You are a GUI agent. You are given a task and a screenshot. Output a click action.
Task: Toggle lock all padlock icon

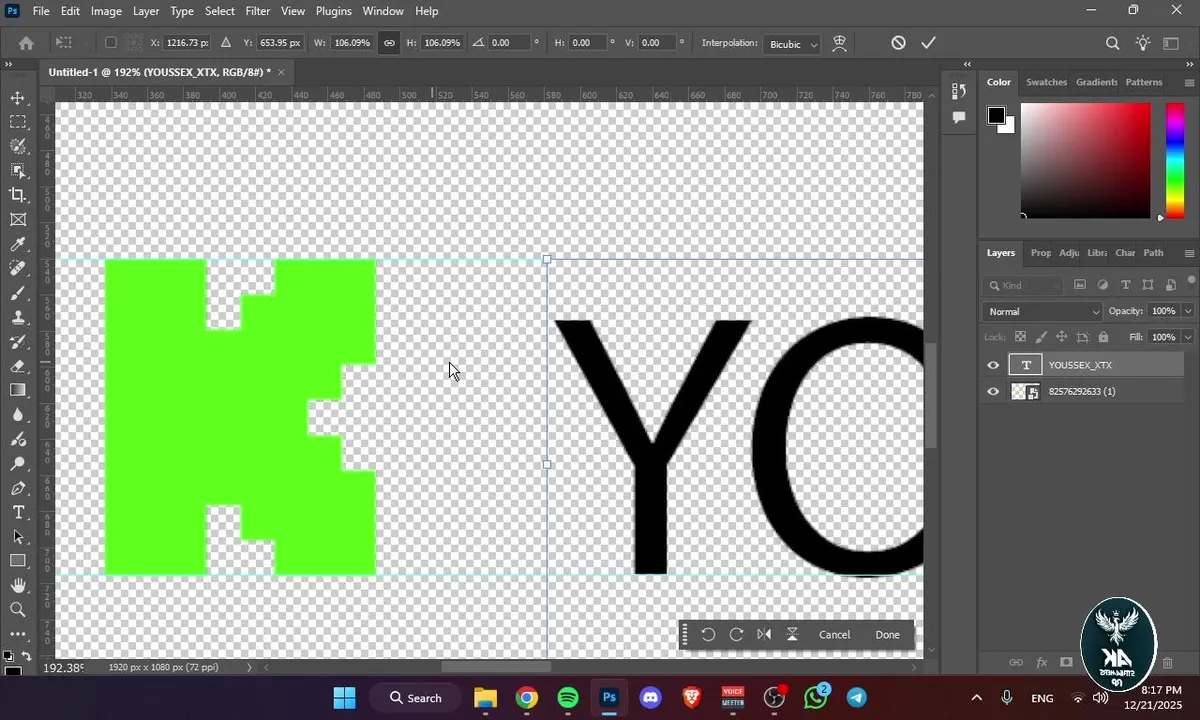tap(1103, 338)
